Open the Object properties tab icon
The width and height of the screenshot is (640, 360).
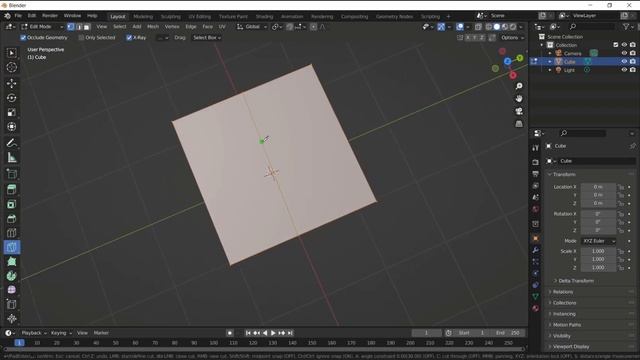click(x=536, y=238)
